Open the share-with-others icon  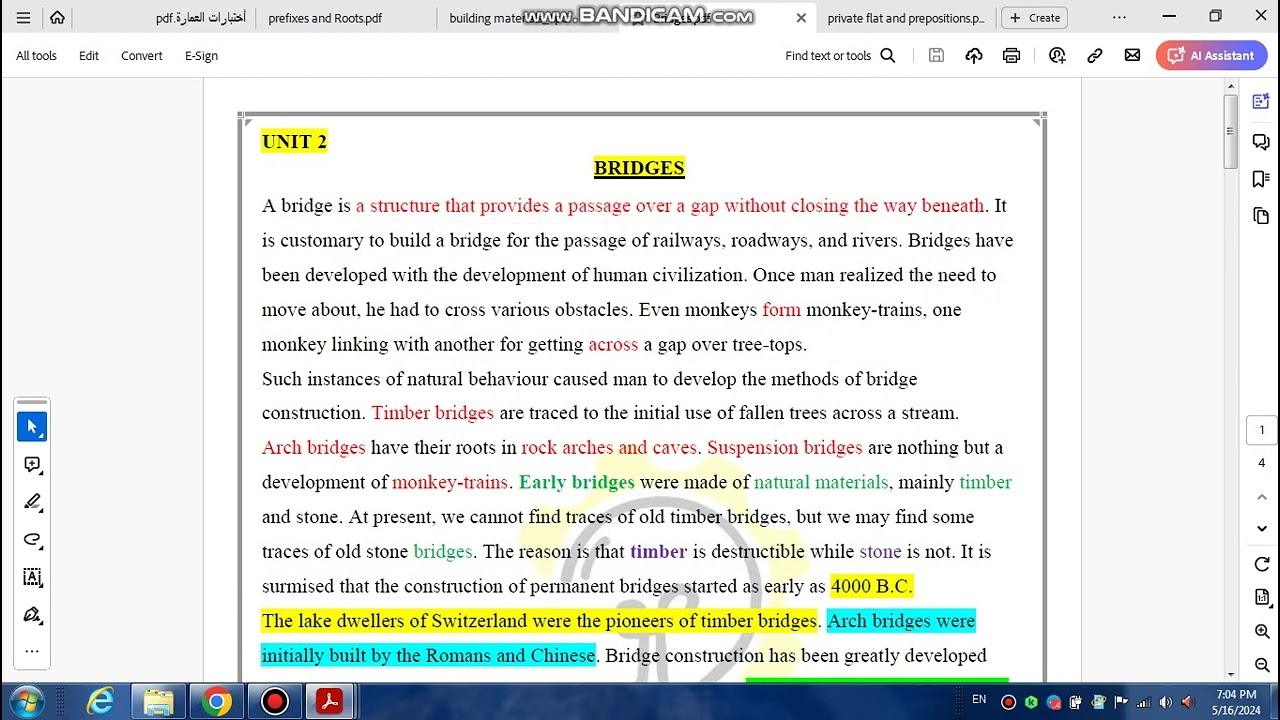1057,56
